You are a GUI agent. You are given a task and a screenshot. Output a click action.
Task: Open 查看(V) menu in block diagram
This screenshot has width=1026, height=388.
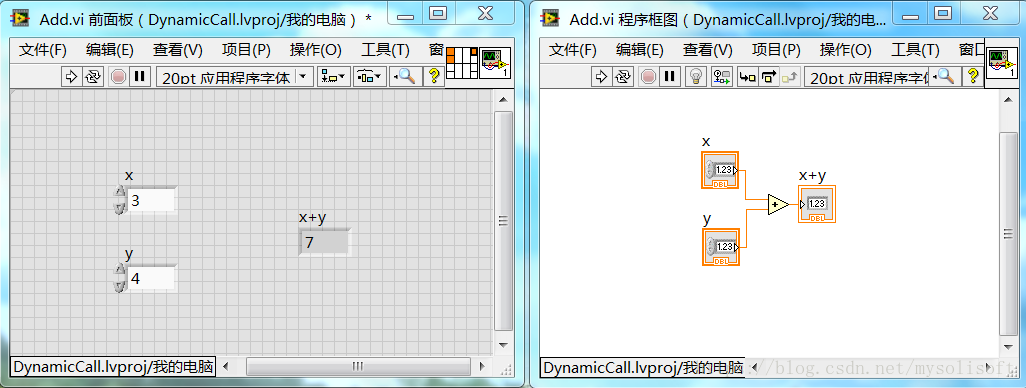click(x=708, y=50)
